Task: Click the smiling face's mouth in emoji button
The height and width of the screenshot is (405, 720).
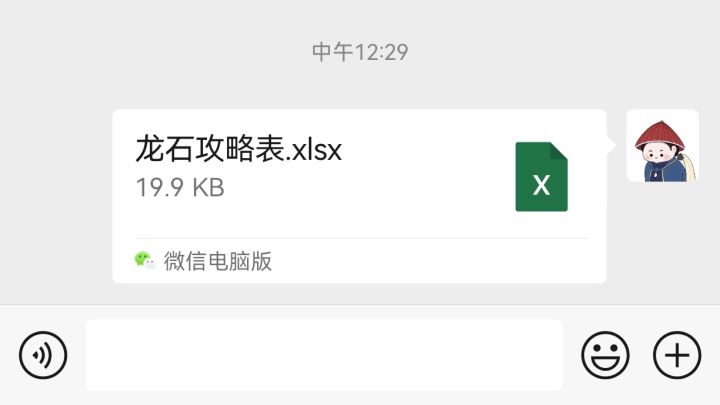Action: (605, 364)
